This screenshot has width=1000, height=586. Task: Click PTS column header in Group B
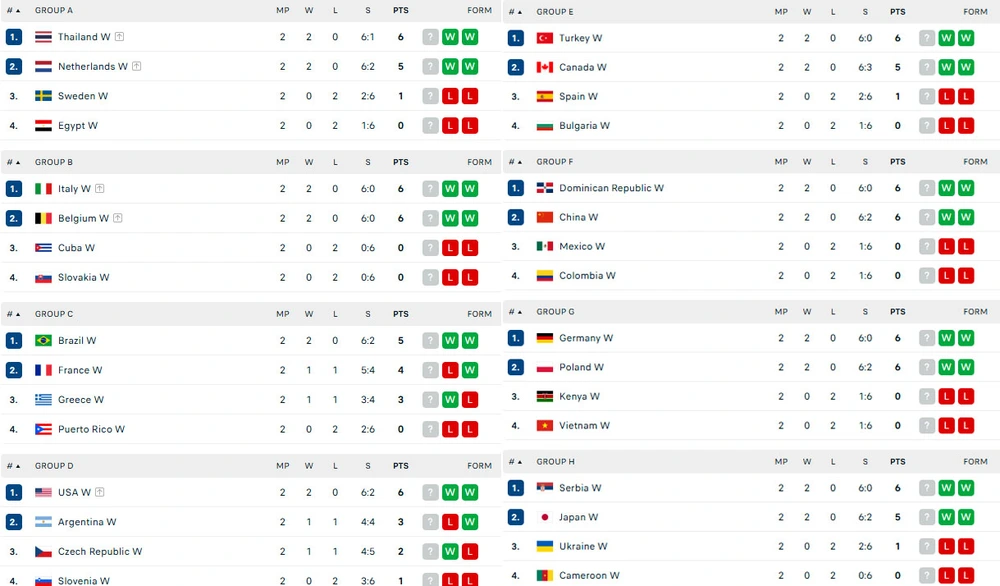(401, 163)
